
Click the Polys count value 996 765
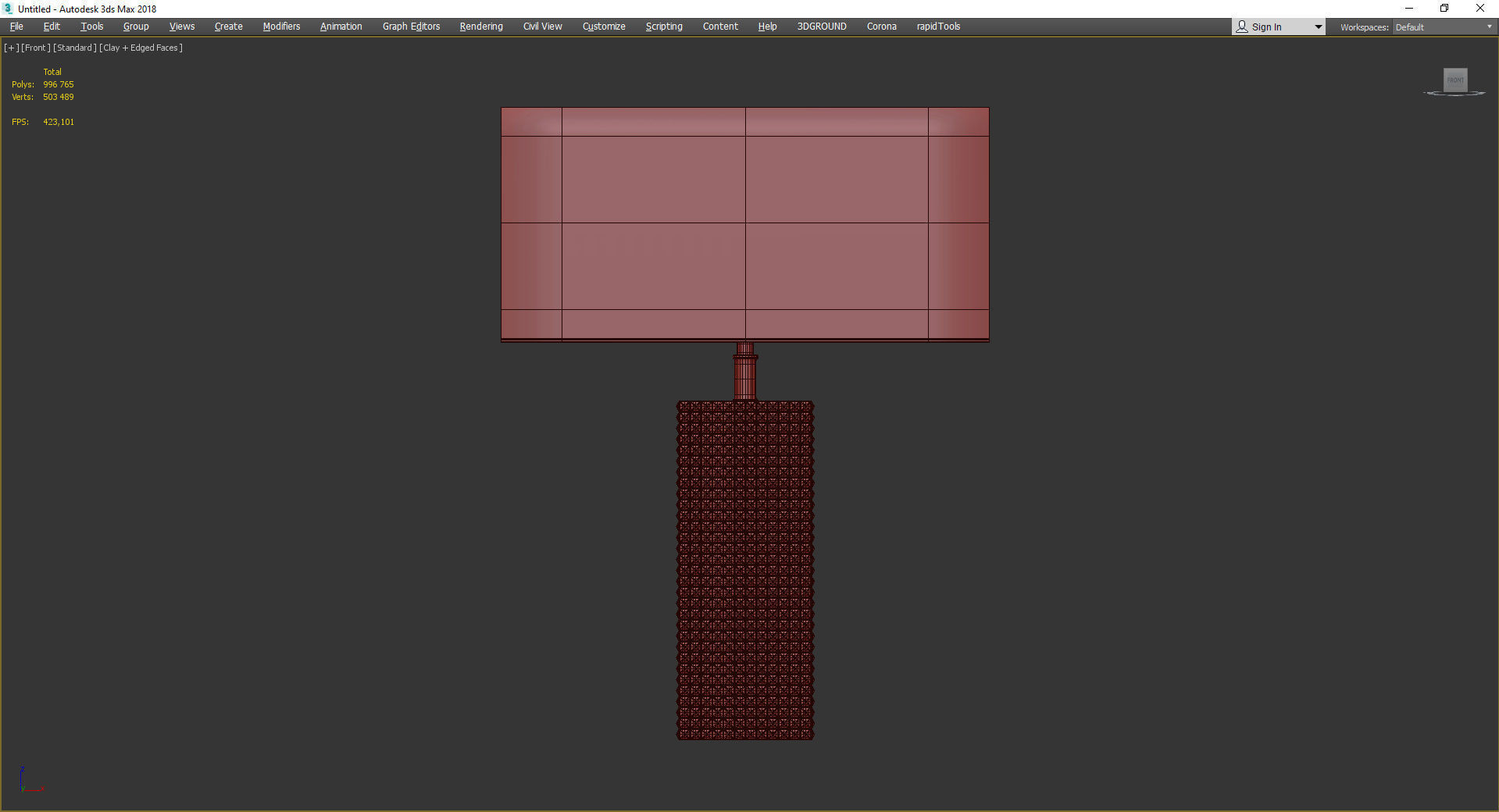click(59, 84)
